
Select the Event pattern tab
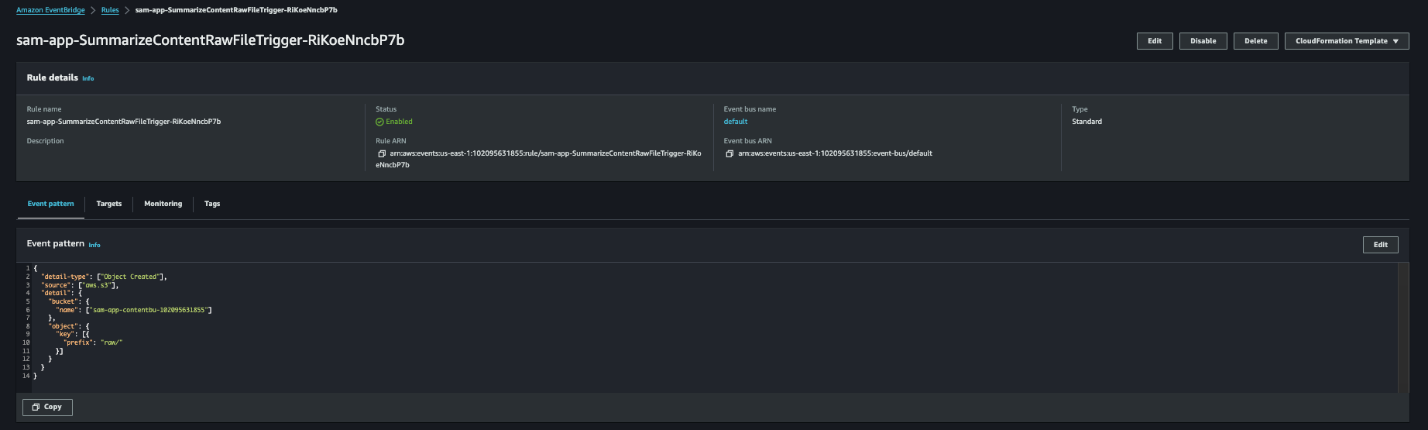[50, 204]
